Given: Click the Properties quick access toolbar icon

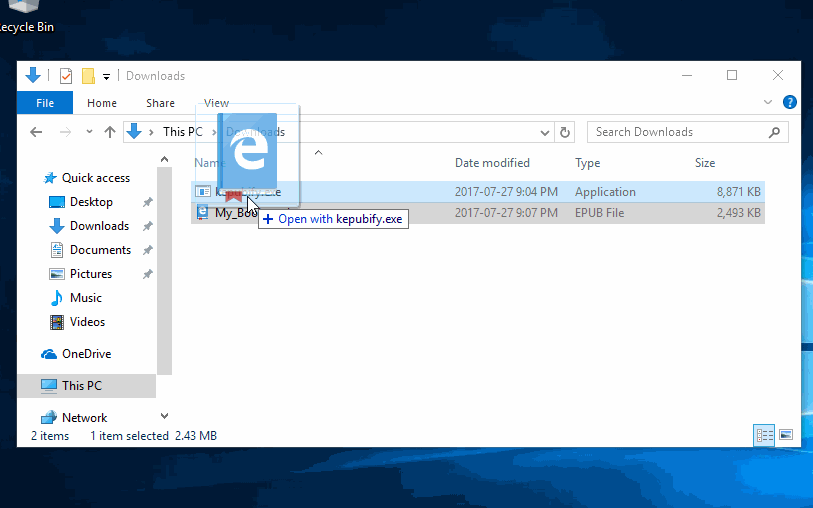Looking at the screenshot, I should click(66, 76).
